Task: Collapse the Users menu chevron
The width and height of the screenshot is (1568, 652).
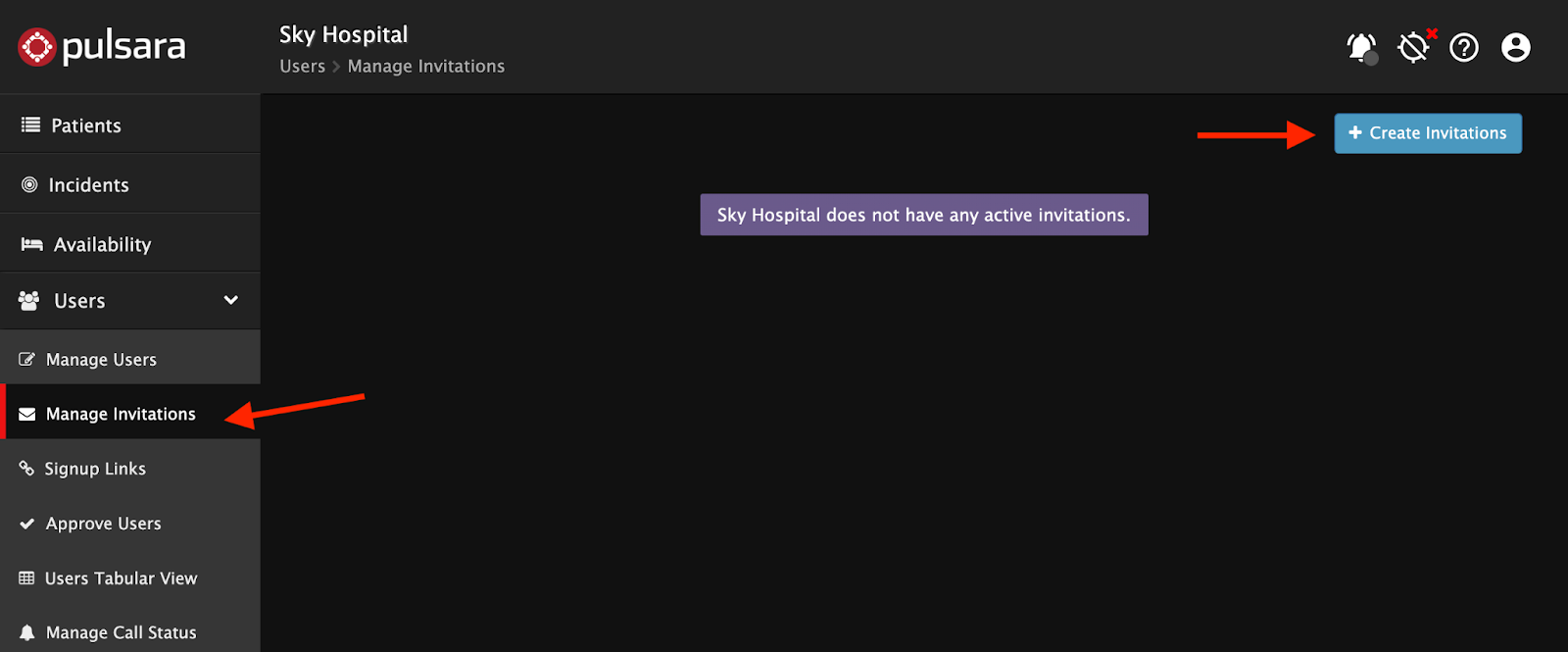Action: pos(231,300)
